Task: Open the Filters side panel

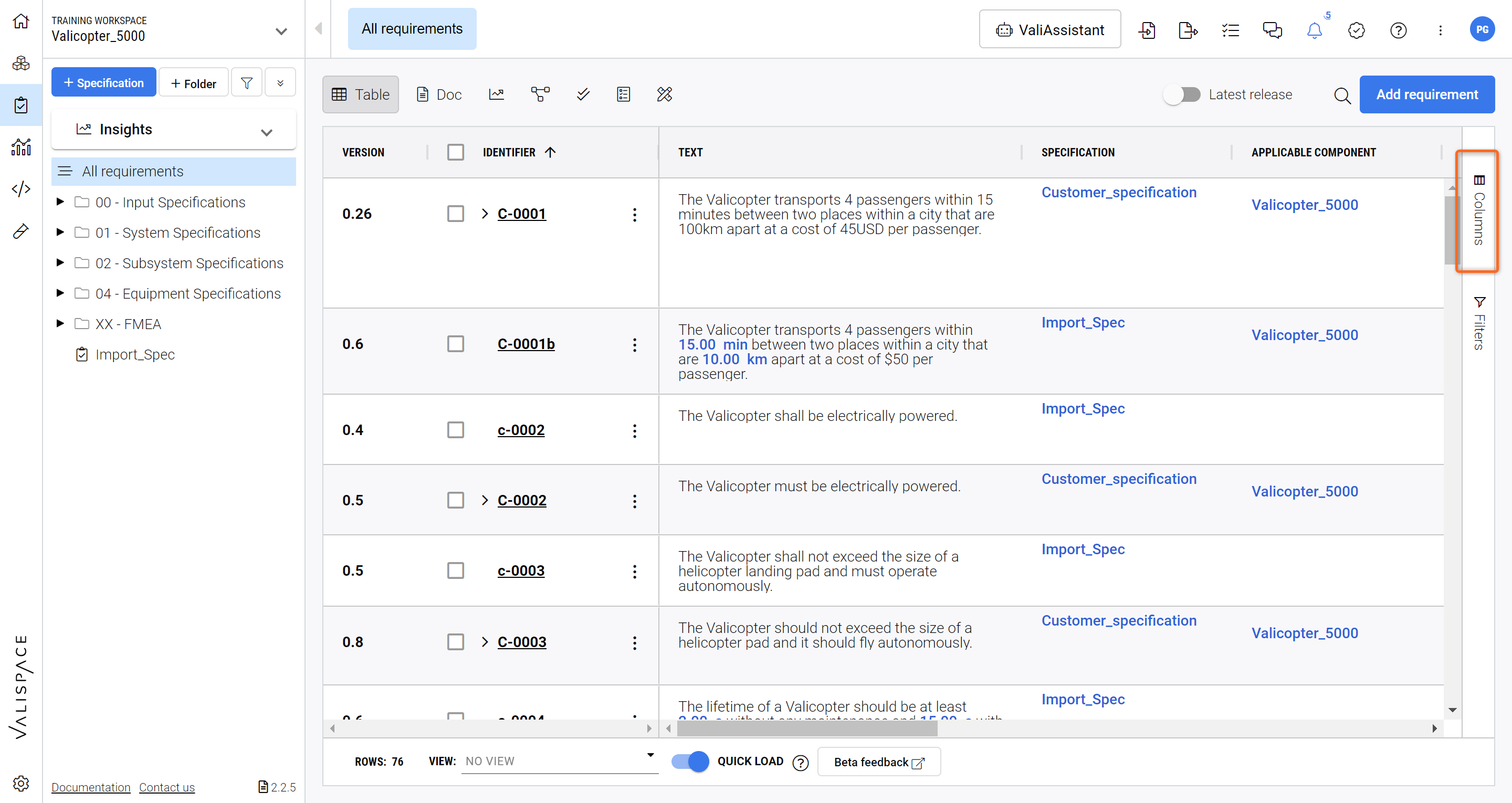Action: 1478,323
